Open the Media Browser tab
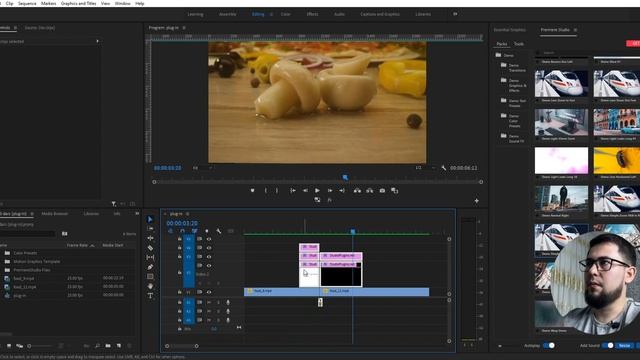The height and width of the screenshot is (360, 640). pos(55,213)
